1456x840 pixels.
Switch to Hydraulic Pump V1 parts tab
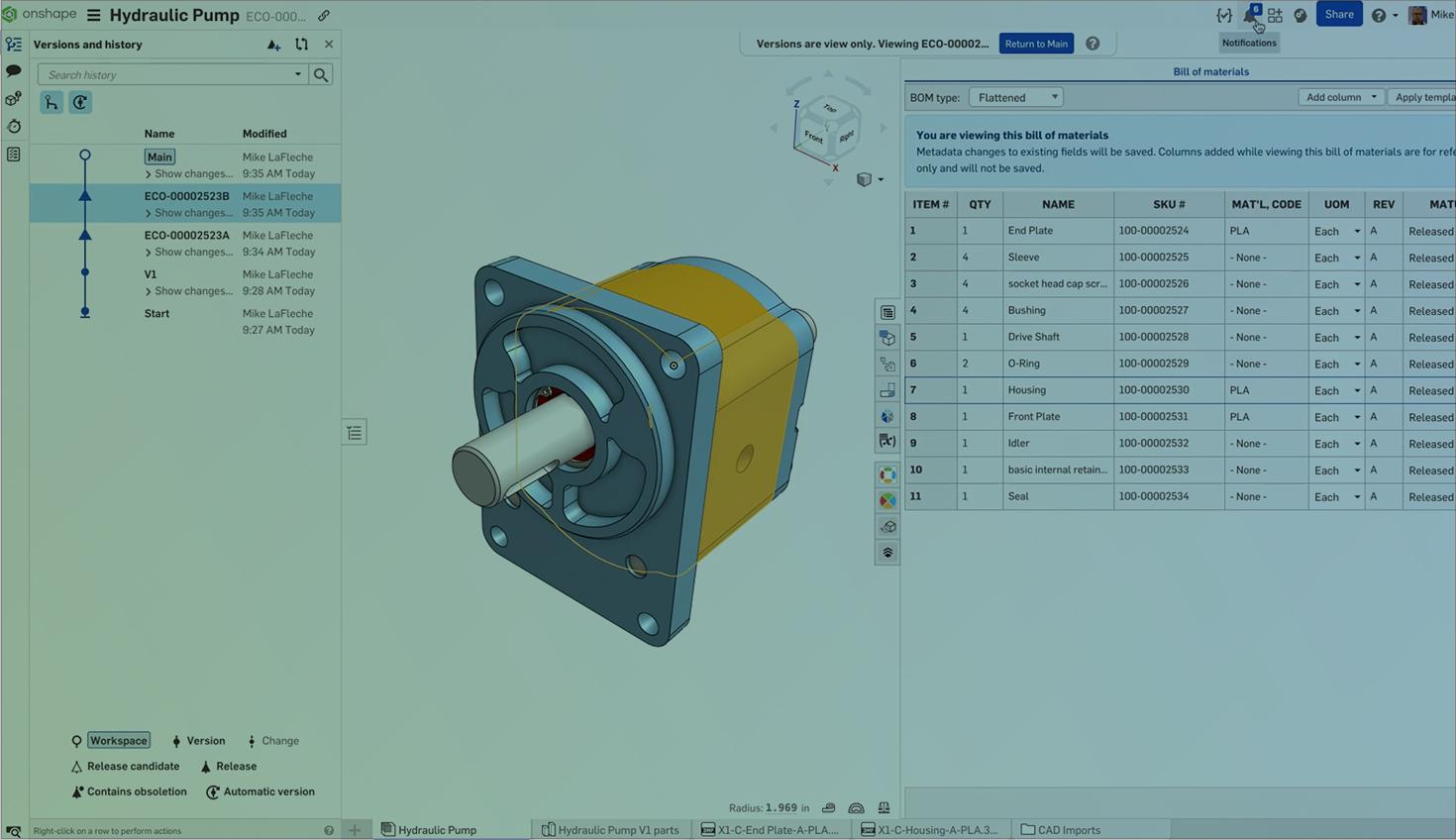610,830
